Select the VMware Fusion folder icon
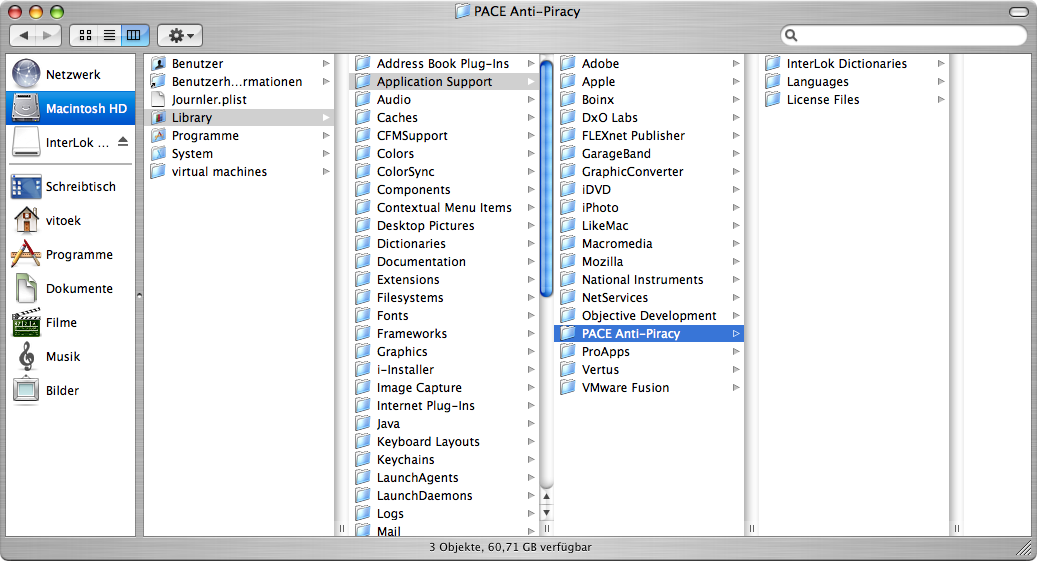The height and width of the screenshot is (561, 1037). pyautogui.click(x=567, y=388)
